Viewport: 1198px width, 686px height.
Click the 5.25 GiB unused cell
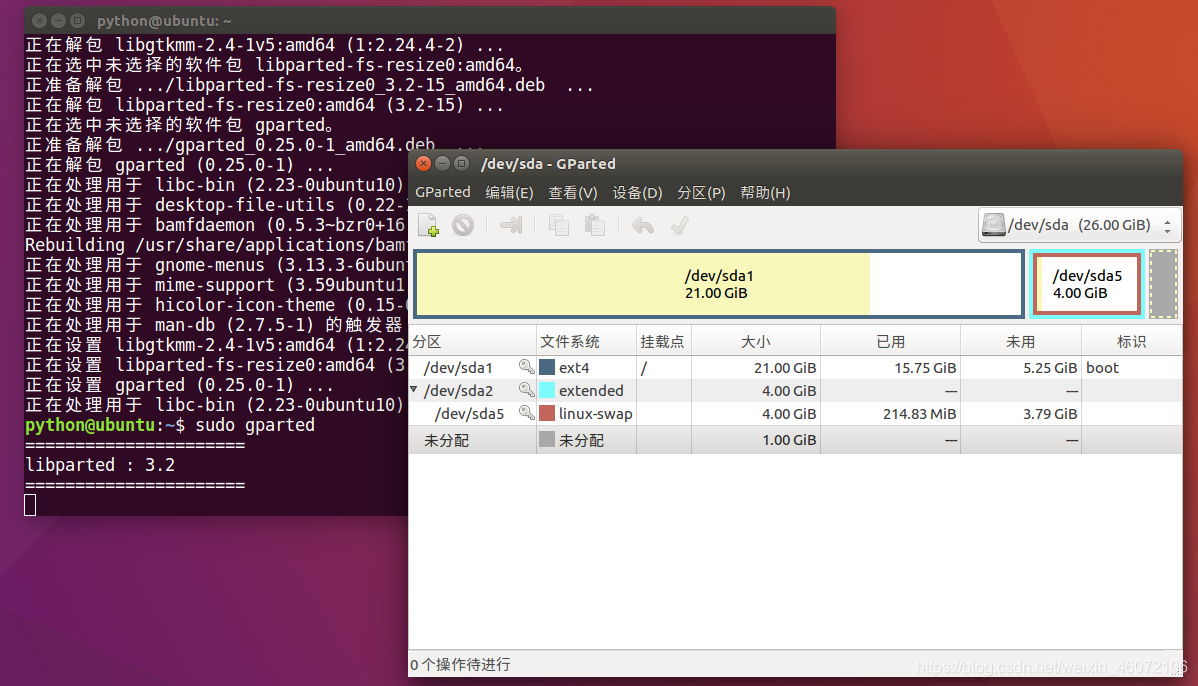tap(1050, 367)
